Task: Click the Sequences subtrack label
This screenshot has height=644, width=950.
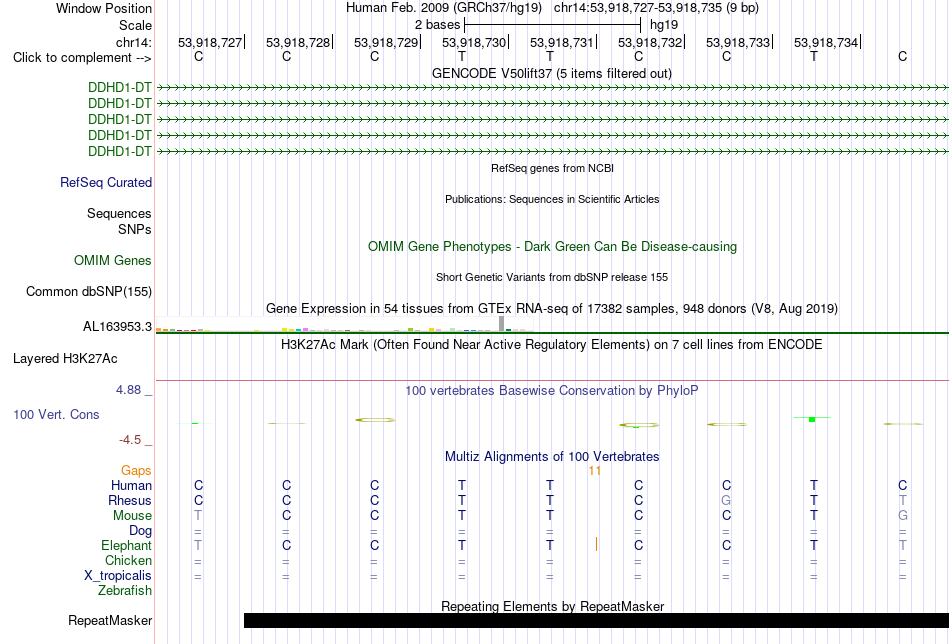Action: pyautogui.click(x=119, y=213)
